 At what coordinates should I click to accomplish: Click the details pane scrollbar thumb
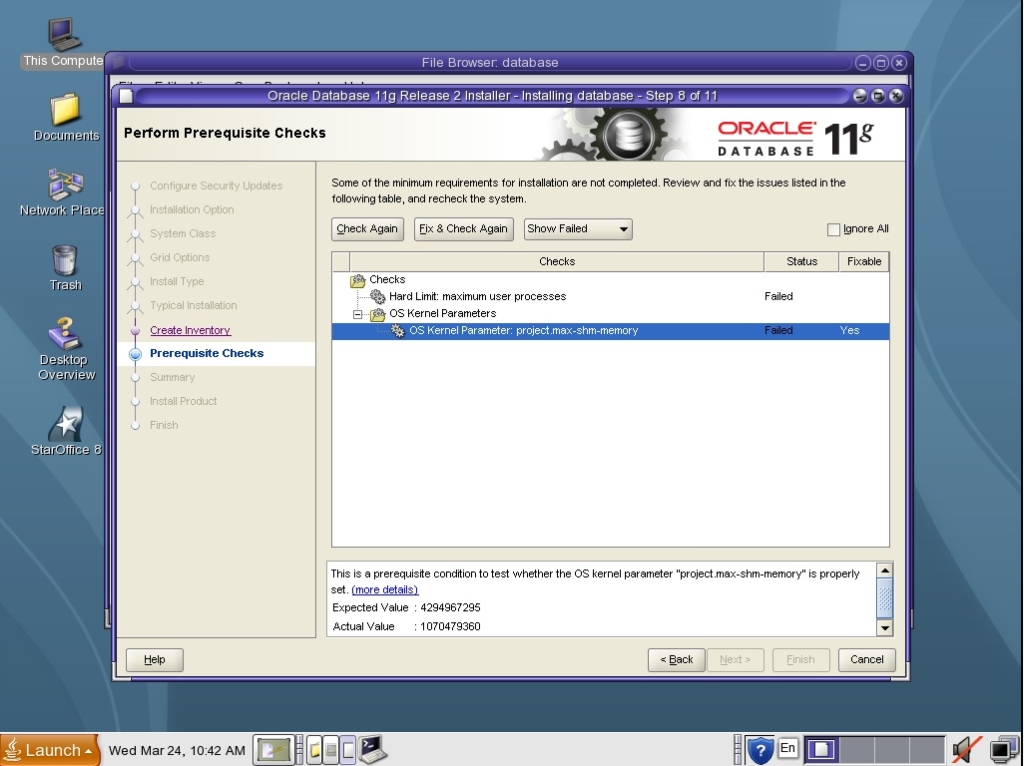click(885, 599)
